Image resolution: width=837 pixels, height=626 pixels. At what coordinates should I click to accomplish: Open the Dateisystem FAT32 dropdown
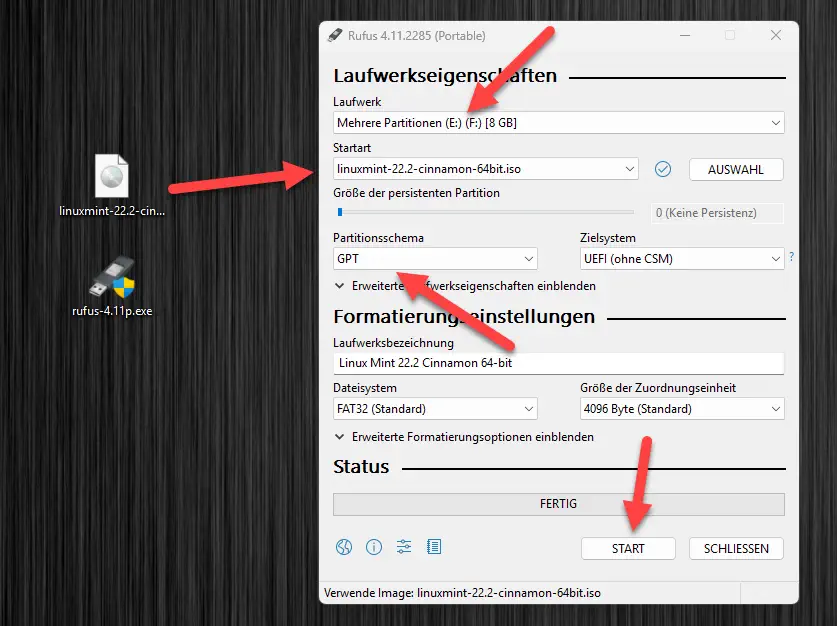click(x=435, y=409)
